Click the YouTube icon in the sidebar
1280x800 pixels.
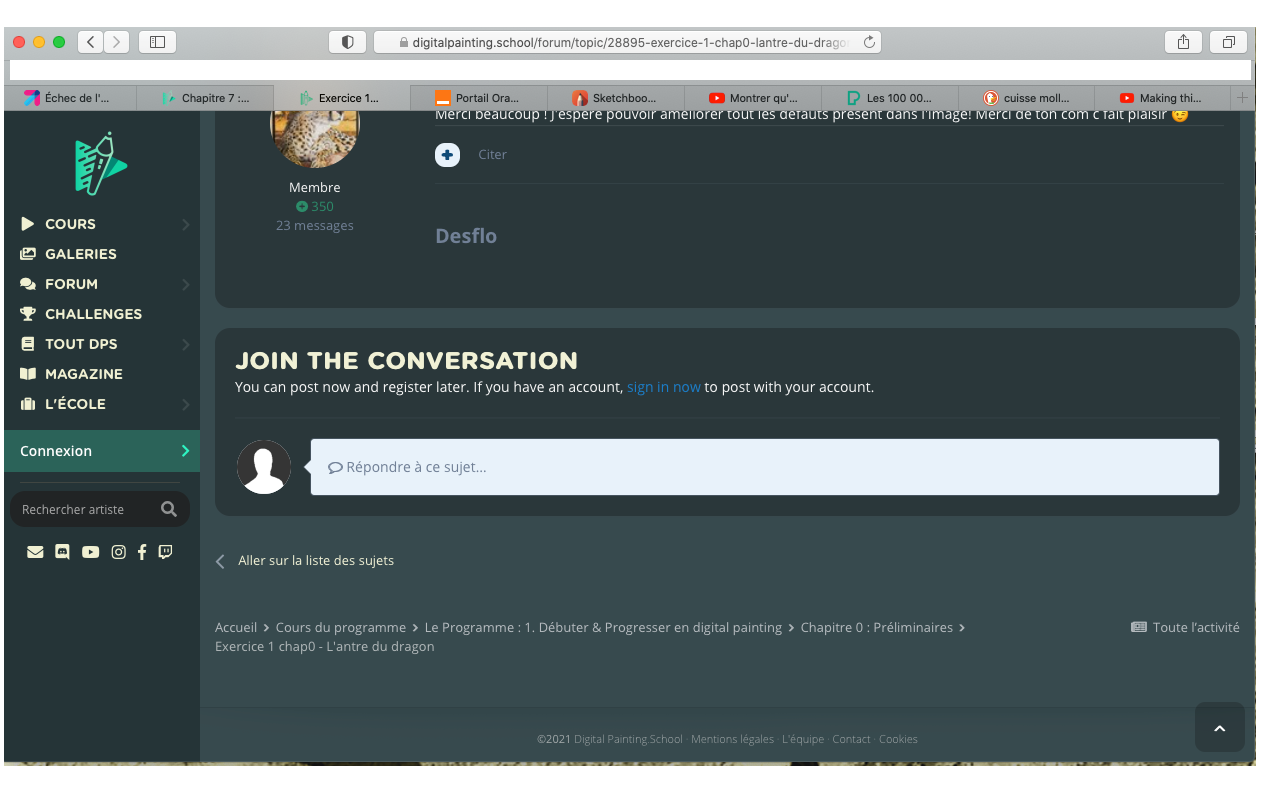[90, 552]
